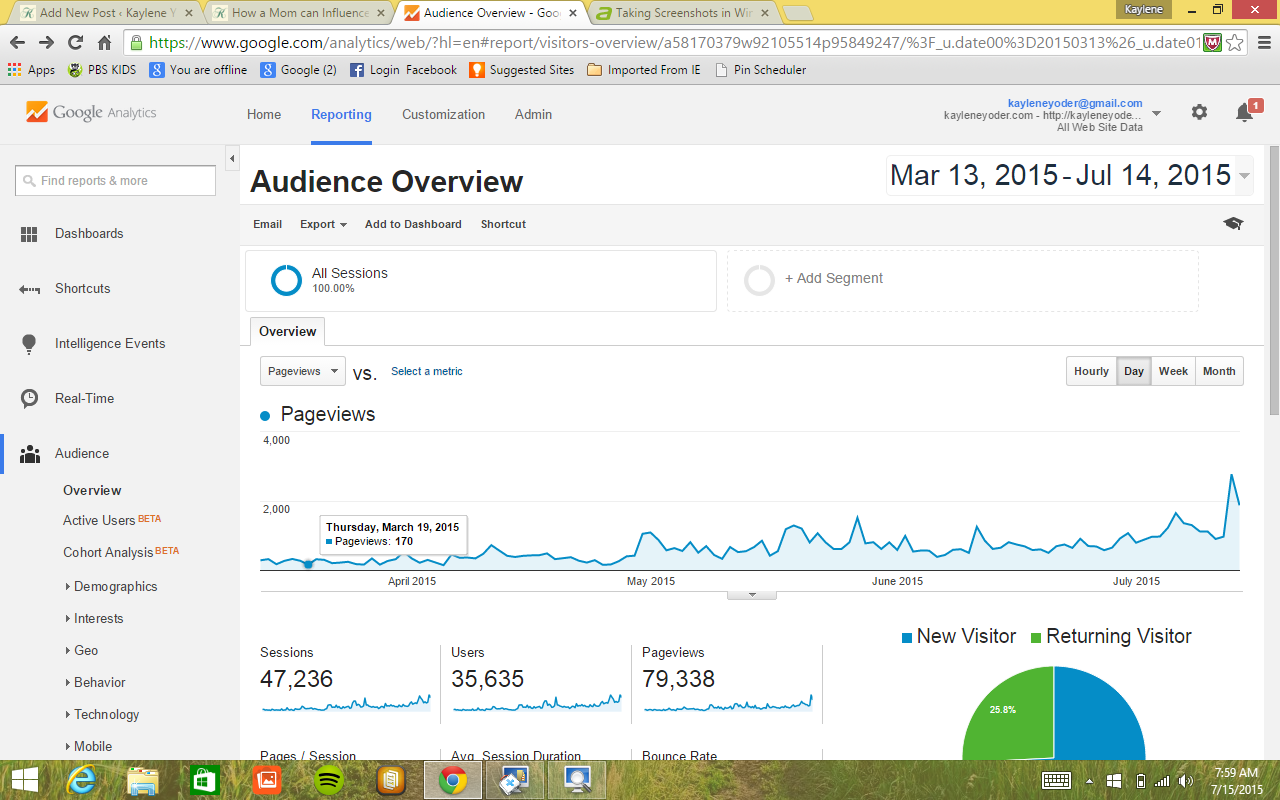Open the account selector dropdown arrow

point(1157,113)
